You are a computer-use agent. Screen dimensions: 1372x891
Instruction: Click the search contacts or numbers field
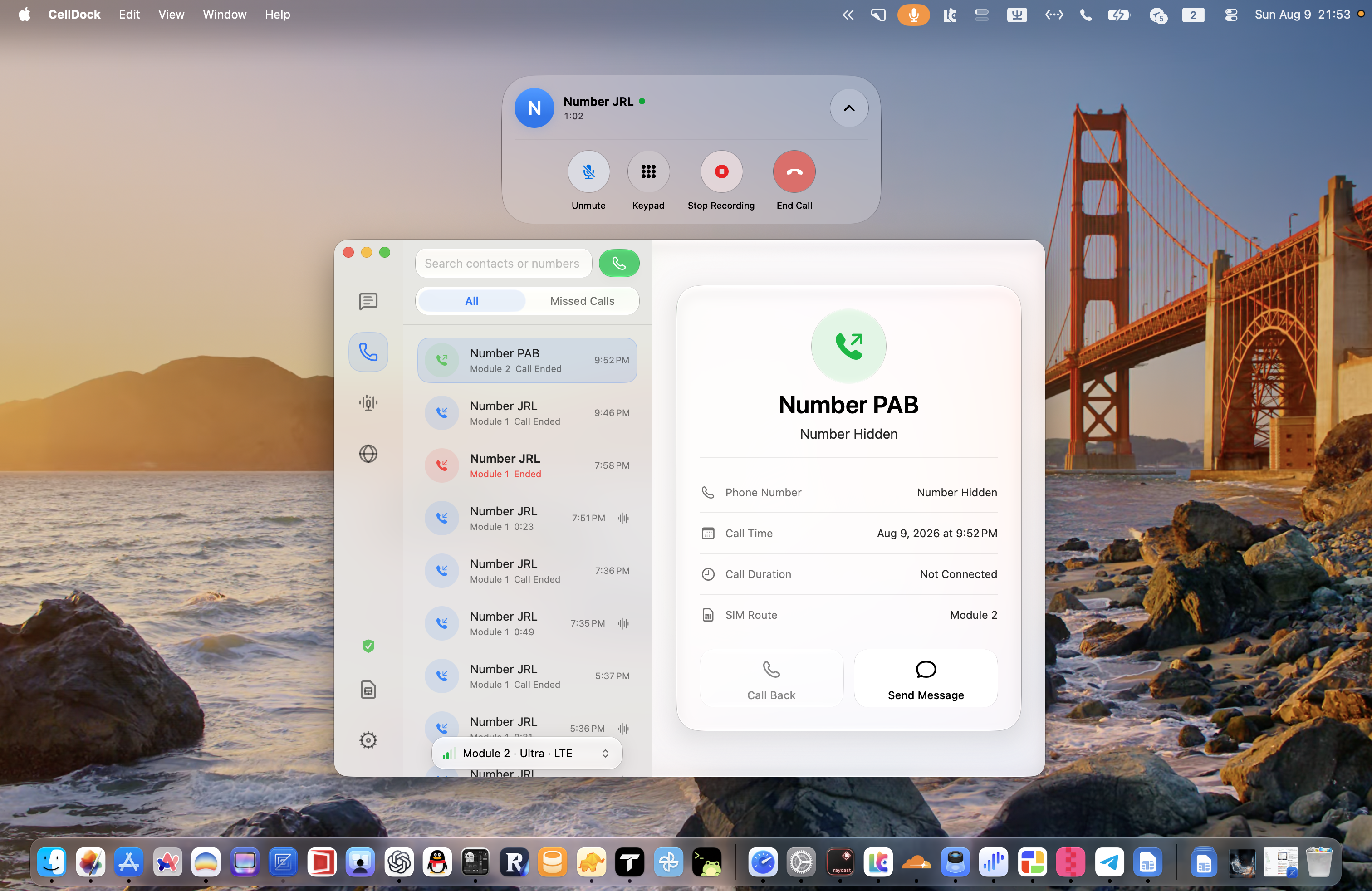pos(503,264)
